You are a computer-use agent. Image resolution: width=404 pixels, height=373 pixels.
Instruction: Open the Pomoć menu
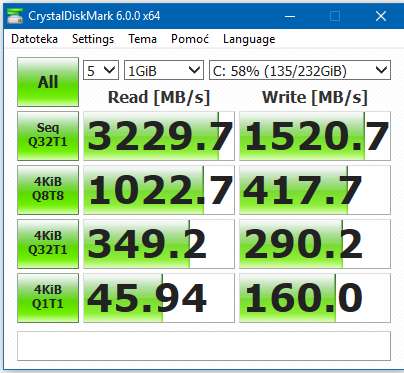pos(190,39)
